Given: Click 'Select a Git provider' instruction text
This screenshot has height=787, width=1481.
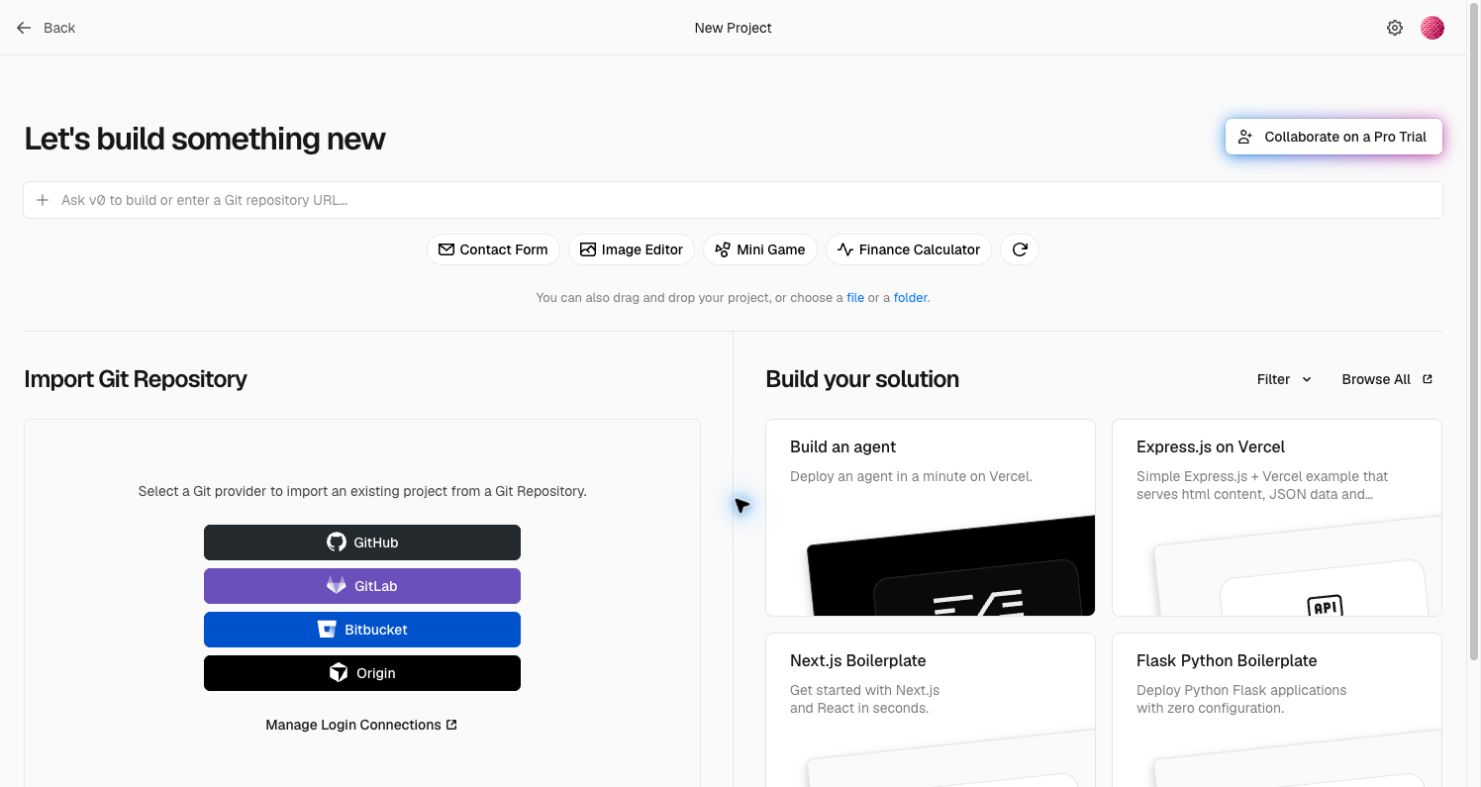Looking at the screenshot, I should pyautogui.click(x=362, y=492).
